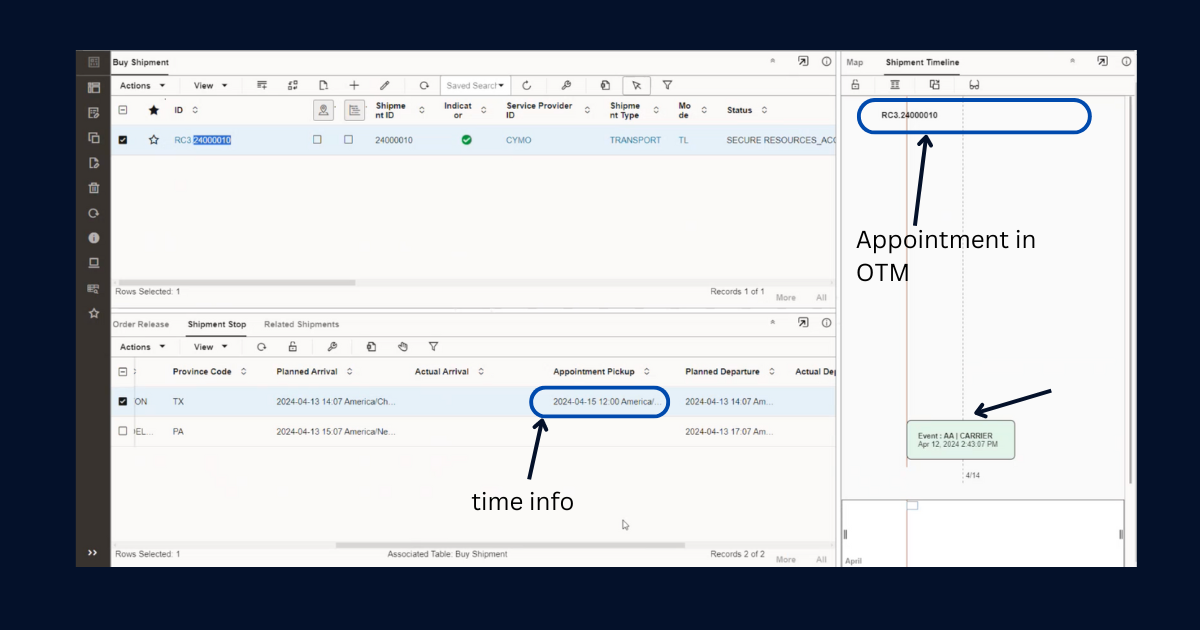Toggle the select-all checkbox in the shipment header
This screenshot has height=630, width=1200.
pyautogui.click(x=123, y=110)
